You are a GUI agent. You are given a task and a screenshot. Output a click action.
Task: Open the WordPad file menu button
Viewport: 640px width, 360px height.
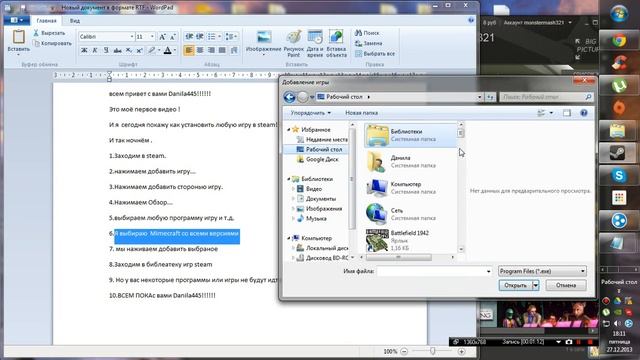point(16,20)
